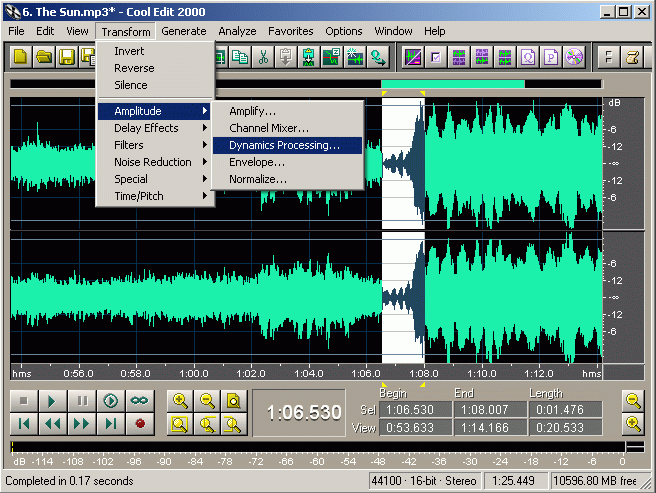Viewport: 656px width, 493px height.
Task: Click the Open file folder icon
Action: pyautogui.click(x=44, y=56)
